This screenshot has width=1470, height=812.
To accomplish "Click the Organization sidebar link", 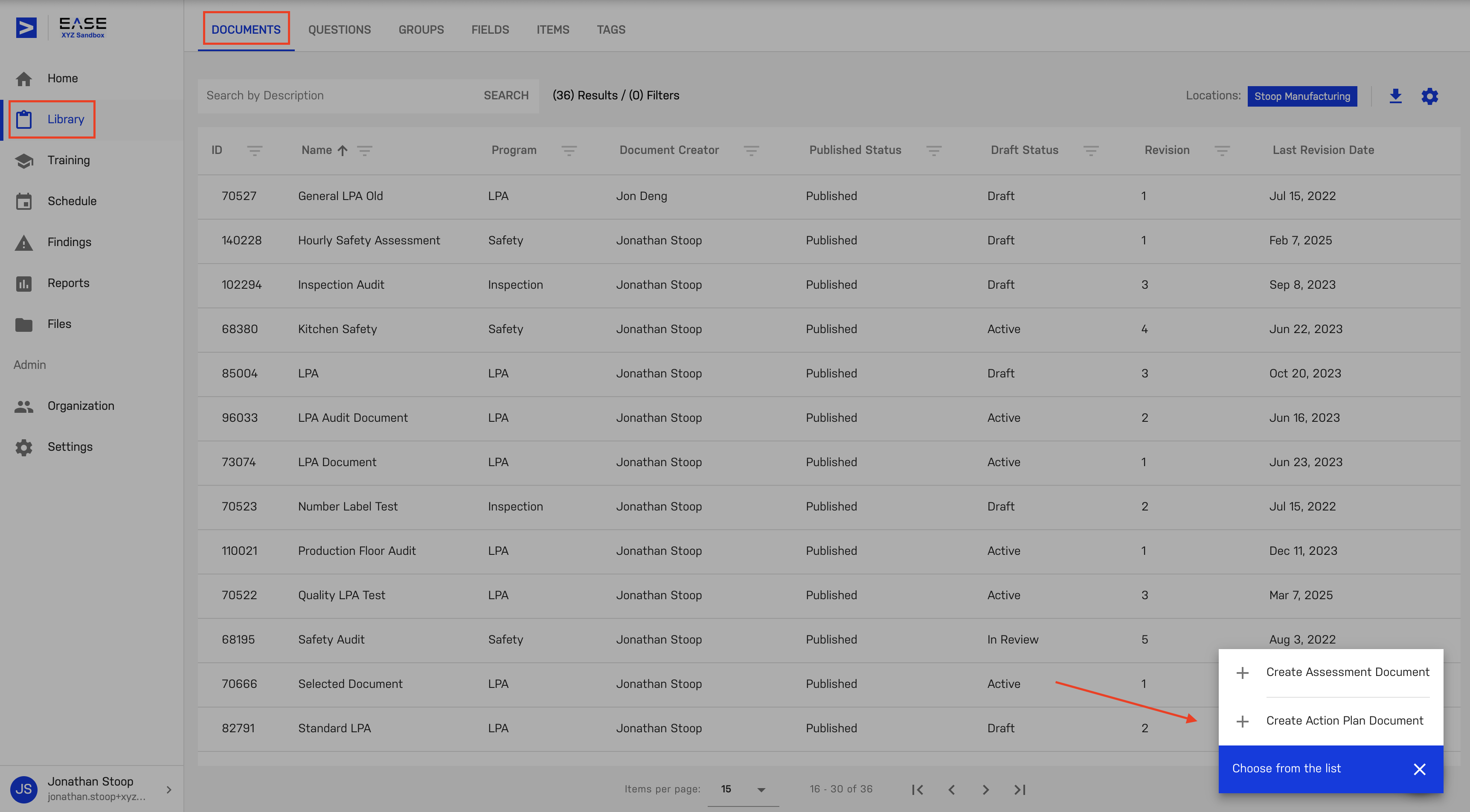I will pos(81,406).
